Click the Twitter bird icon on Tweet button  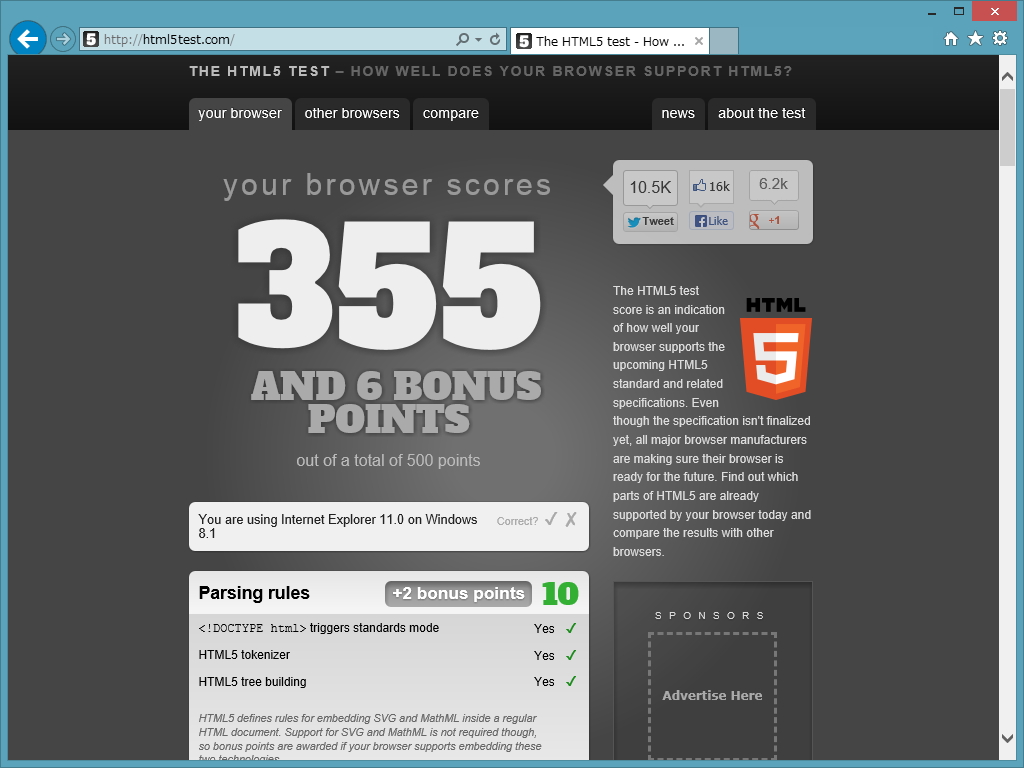click(634, 221)
